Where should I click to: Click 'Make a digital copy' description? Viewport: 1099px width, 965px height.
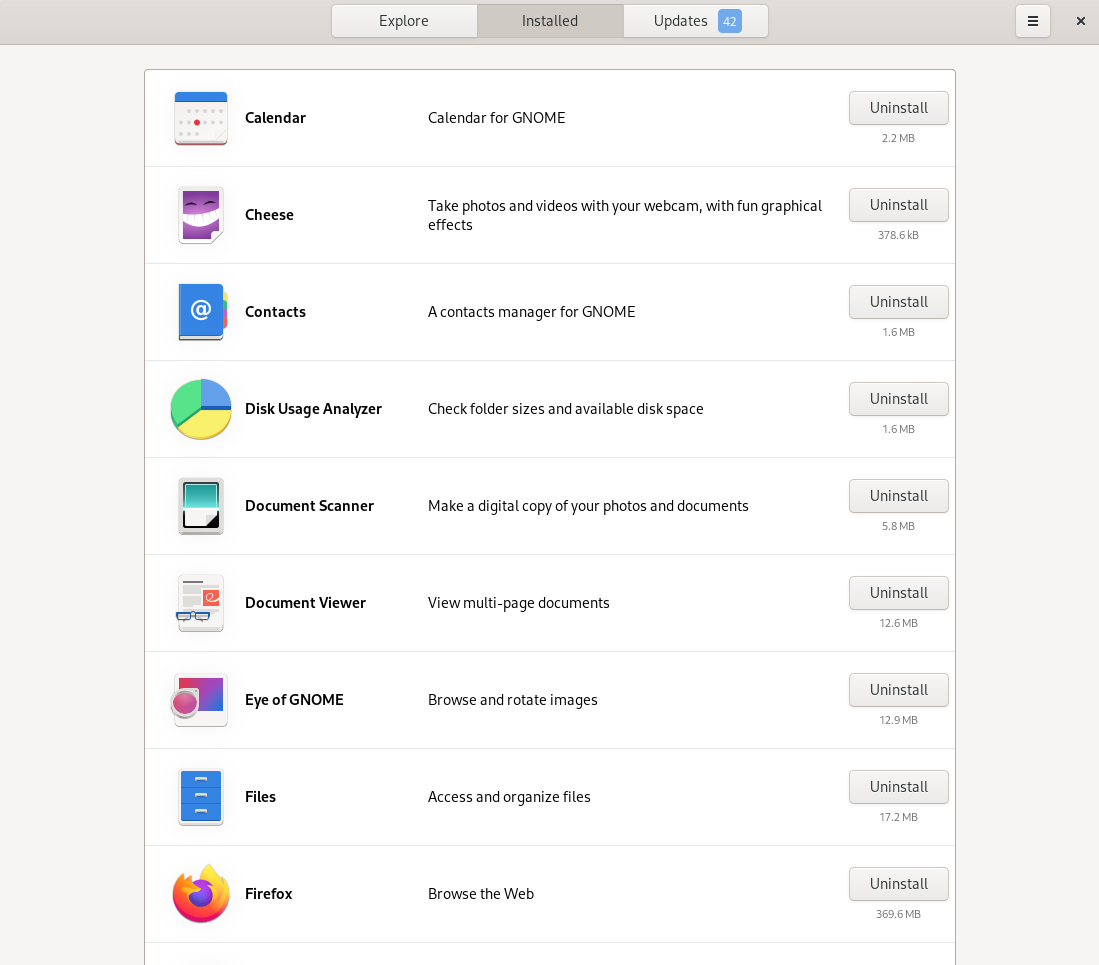click(587, 506)
